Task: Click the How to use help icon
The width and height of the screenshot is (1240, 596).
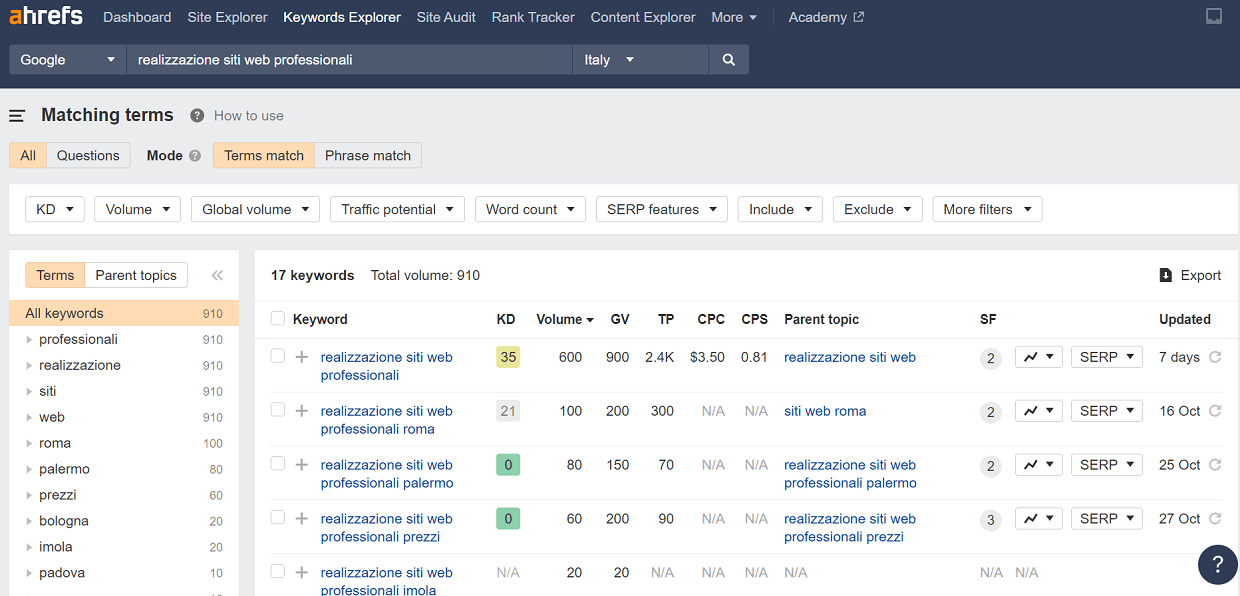Action: 197,116
